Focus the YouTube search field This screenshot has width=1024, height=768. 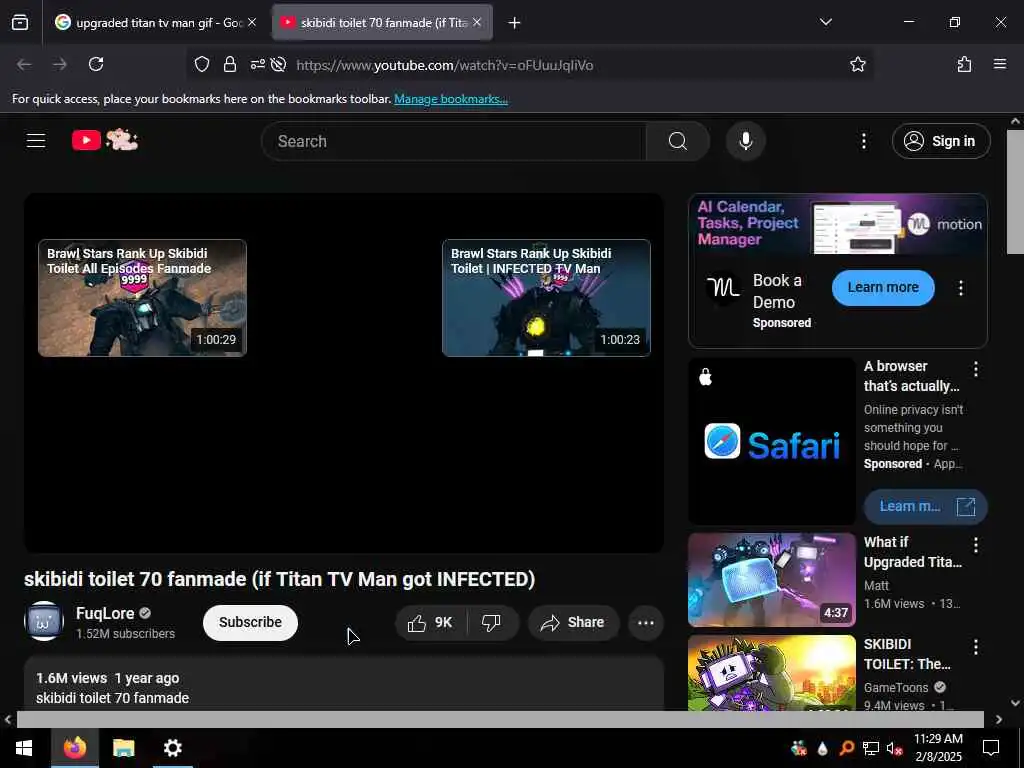pos(454,141)
